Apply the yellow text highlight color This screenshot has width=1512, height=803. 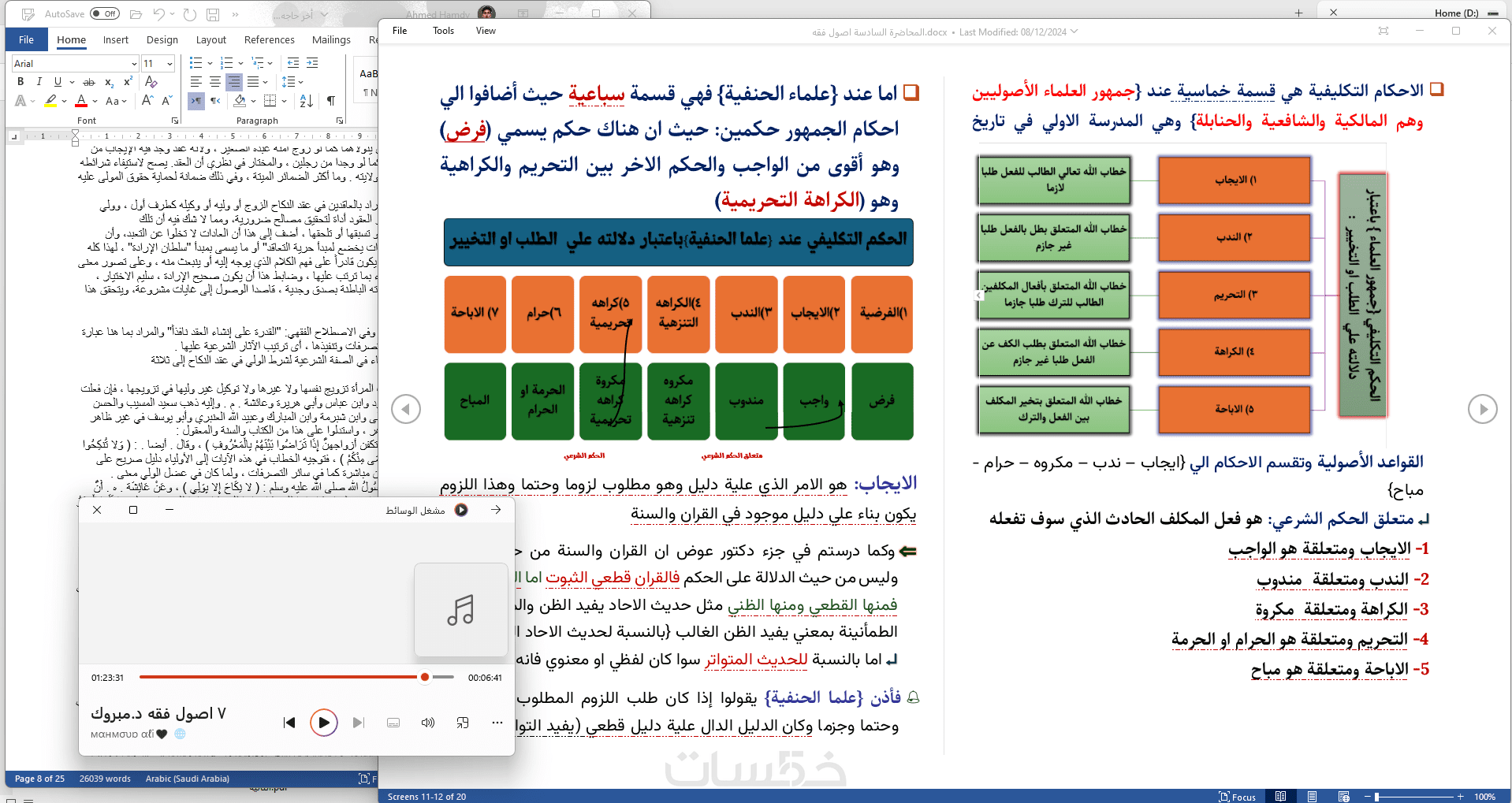click(x=50, y=101)
